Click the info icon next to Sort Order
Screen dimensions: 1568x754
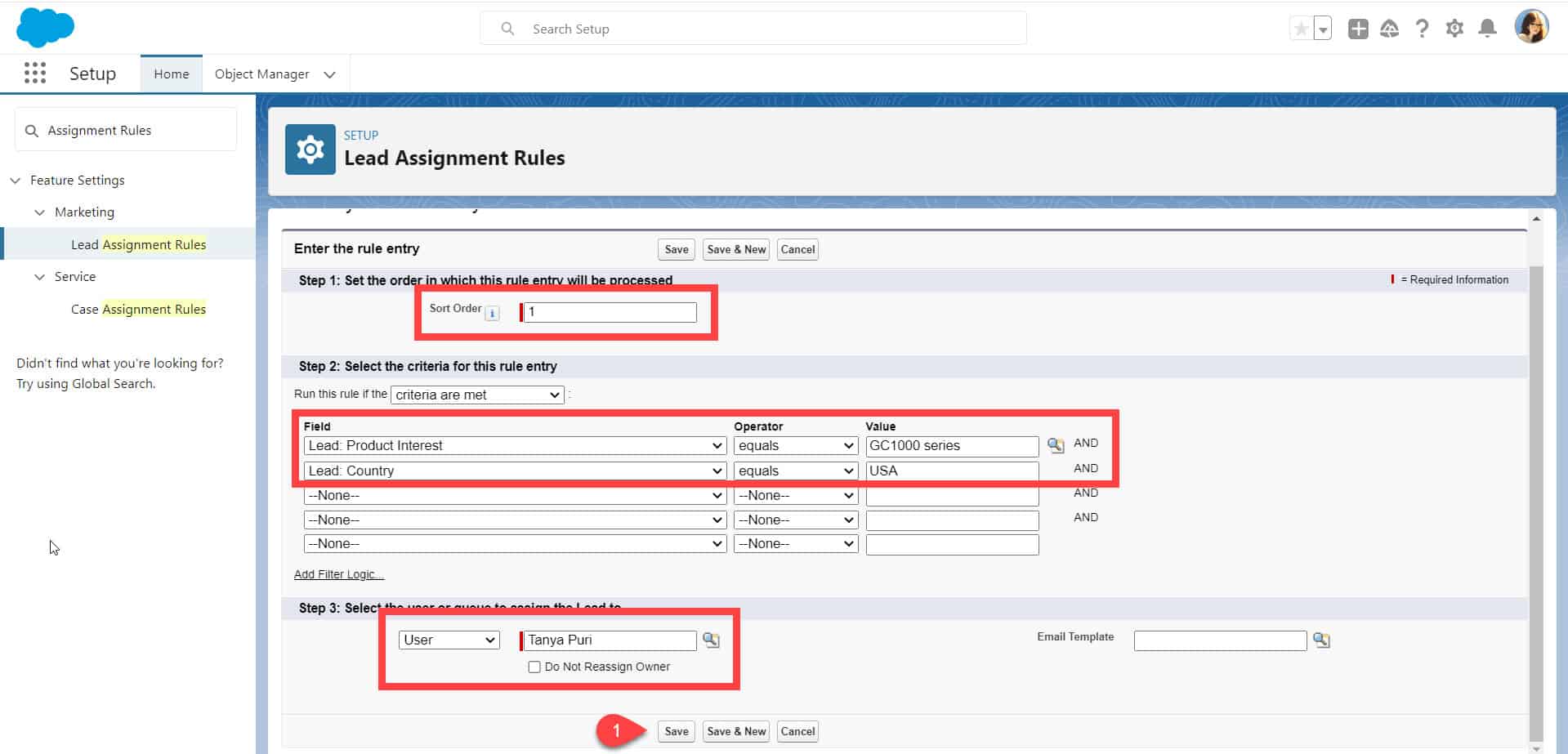click(492, 312)
